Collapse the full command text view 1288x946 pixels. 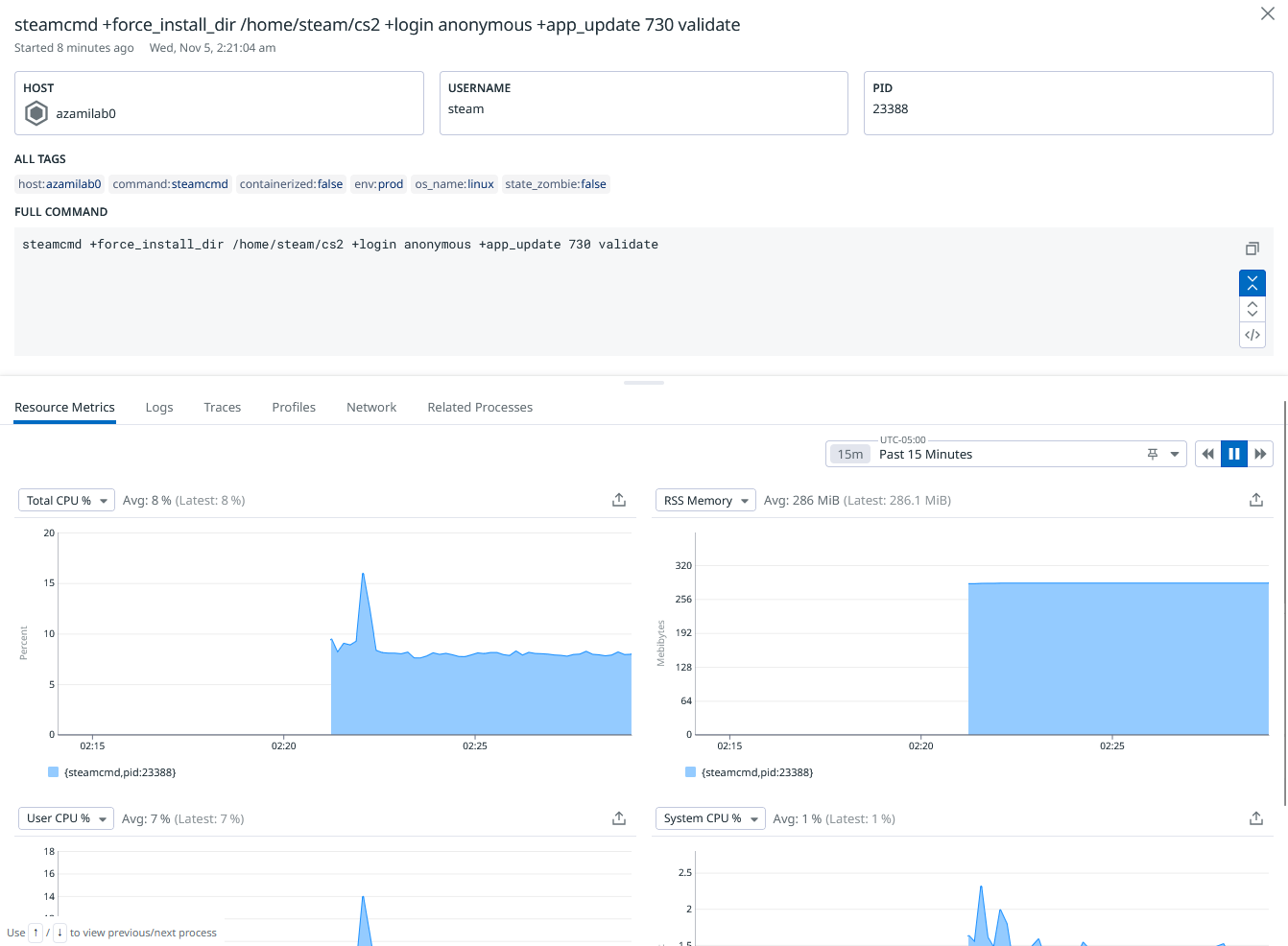point(1252,283)
